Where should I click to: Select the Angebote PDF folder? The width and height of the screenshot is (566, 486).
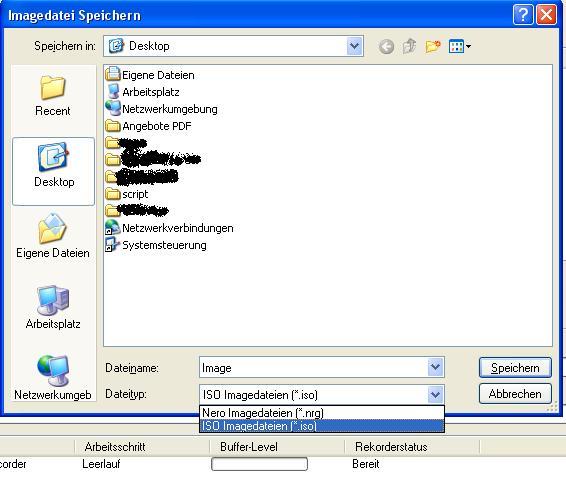tap(148, 126)
